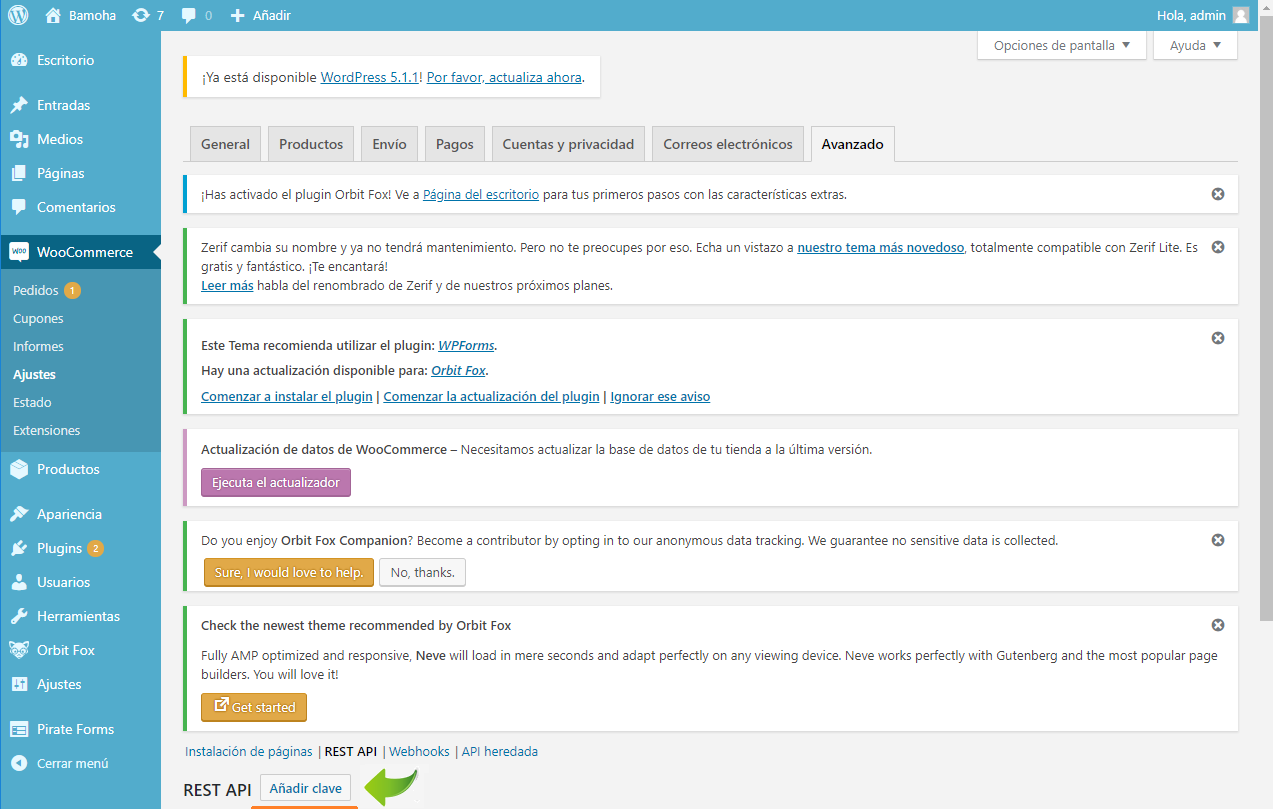Close the WPForms recommendation notice
The width and height of the screenshot is (1273, 809).
point(1217,338)
